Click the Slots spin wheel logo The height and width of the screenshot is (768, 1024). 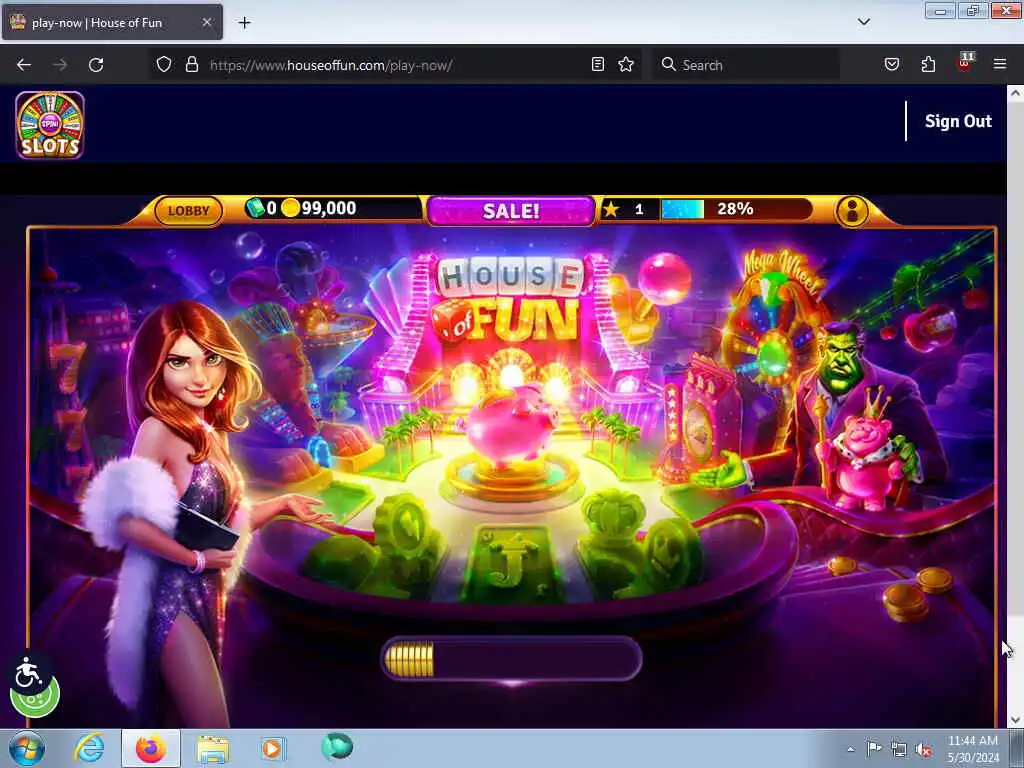pyautogui.click(x=50, y=125)
